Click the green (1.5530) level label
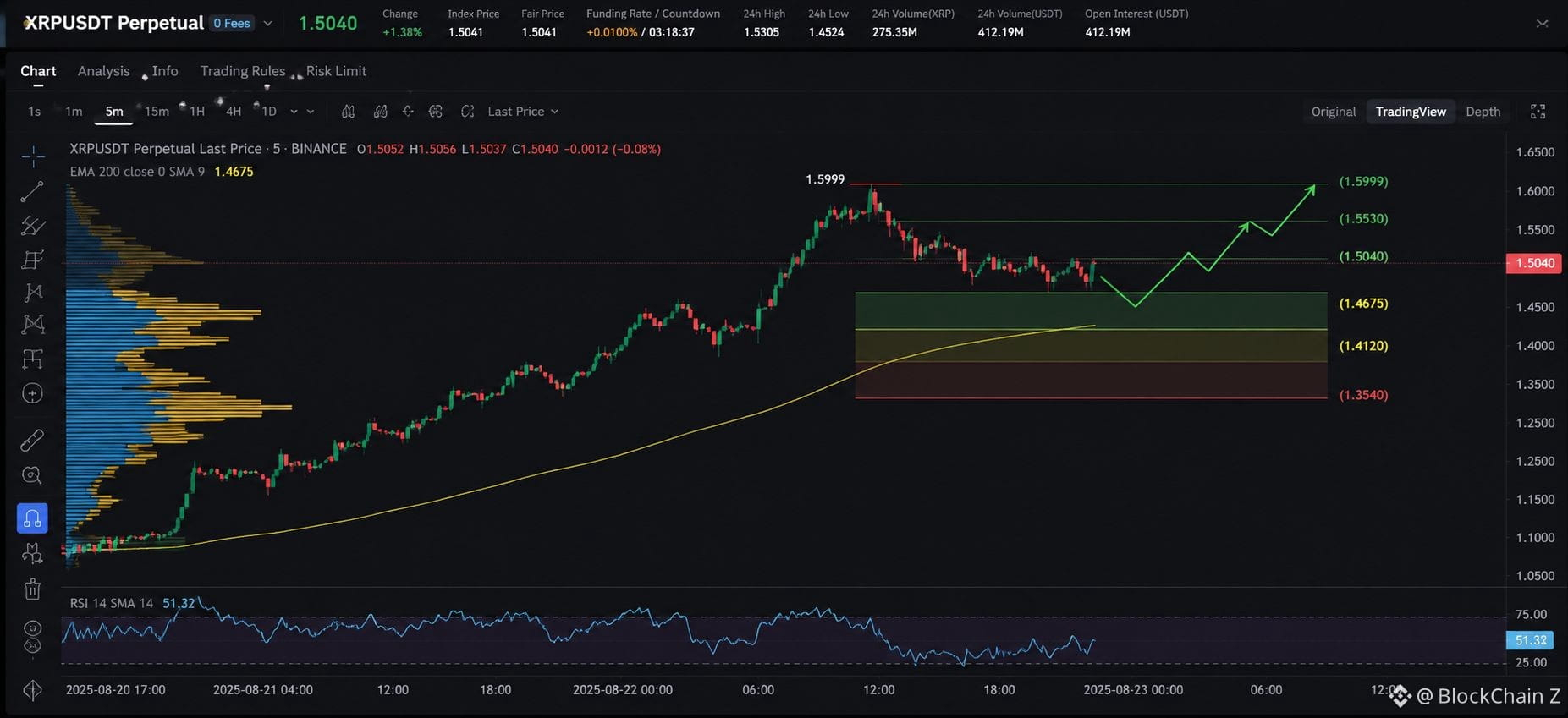 (1363, 218)
